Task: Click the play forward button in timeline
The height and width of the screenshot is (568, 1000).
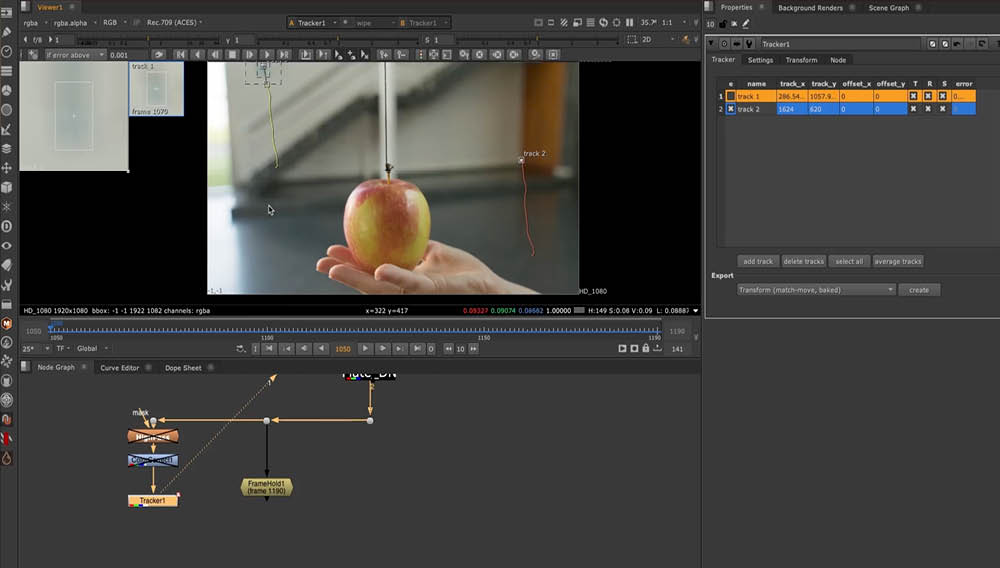Action: pyautogui.click(x=365, y=348)
